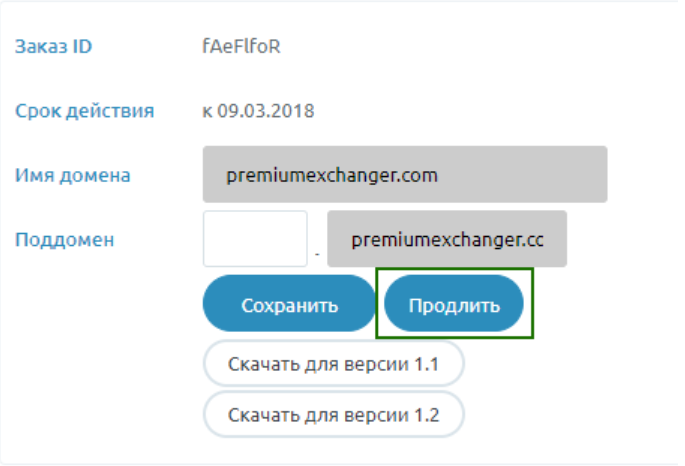Save the subdomain settings
685x466 pixels.
point(289,305)
